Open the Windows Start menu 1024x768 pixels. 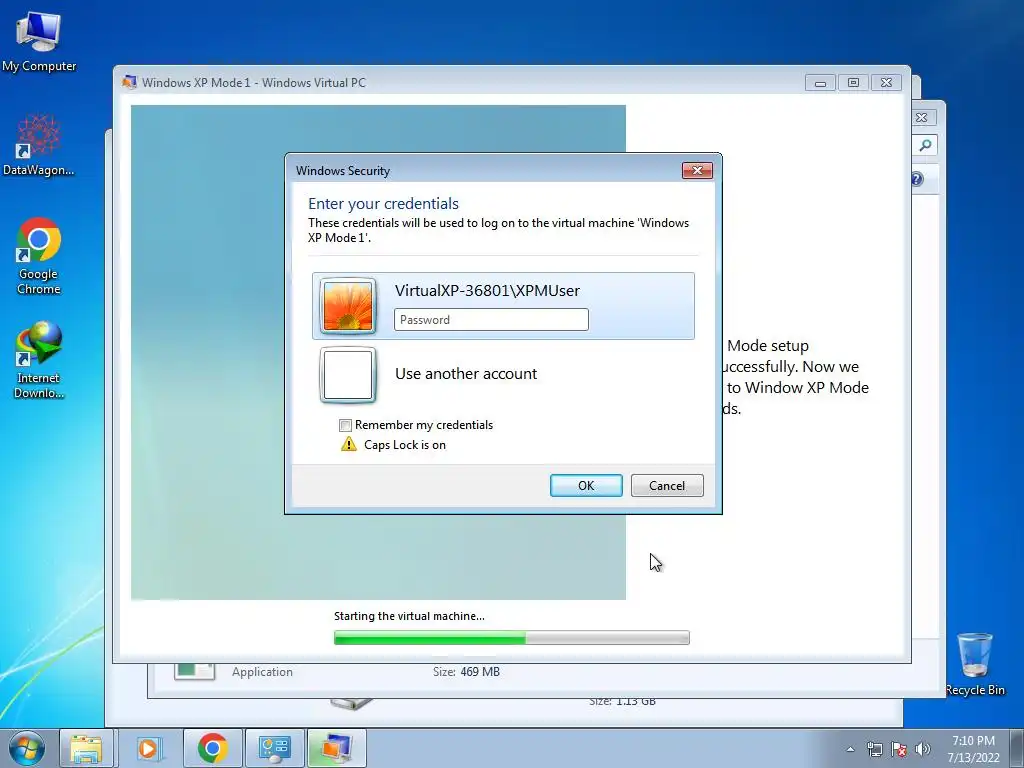(27, 748)
